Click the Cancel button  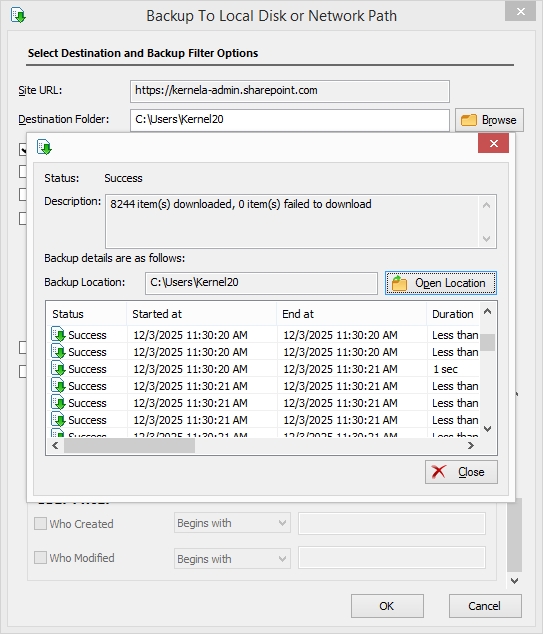pyautogui.click(x=485, y=606)
